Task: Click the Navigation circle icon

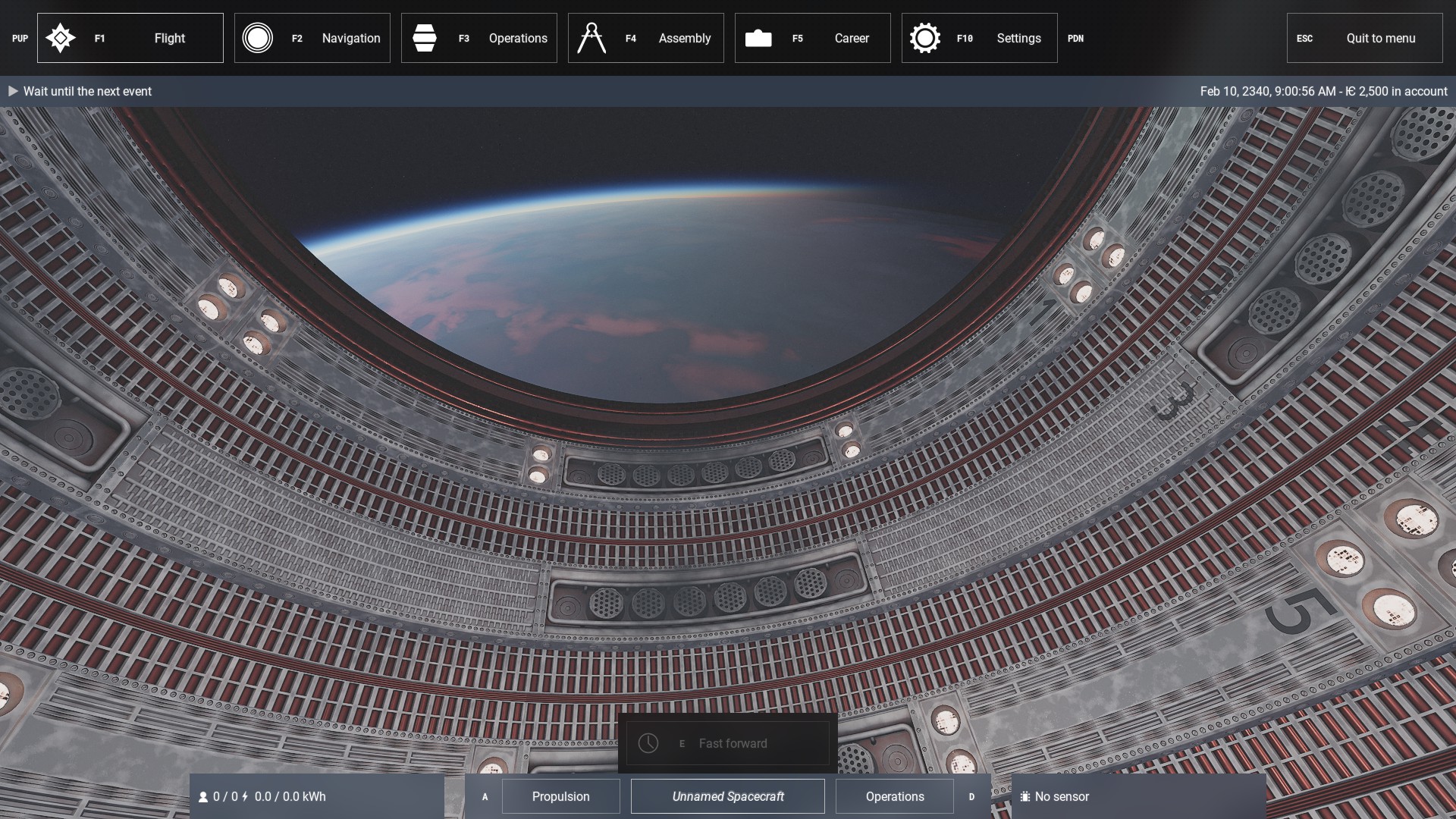Action: coord(257,38)
